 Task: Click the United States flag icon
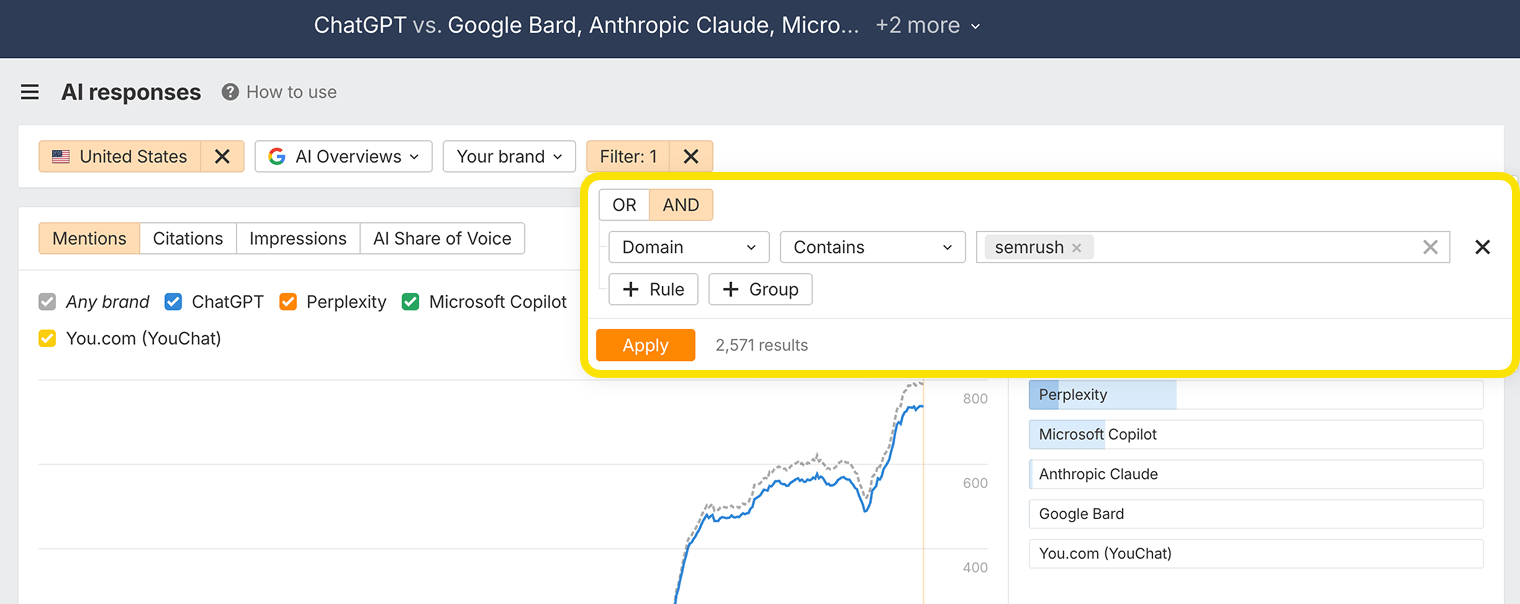(x=61, y=156)
